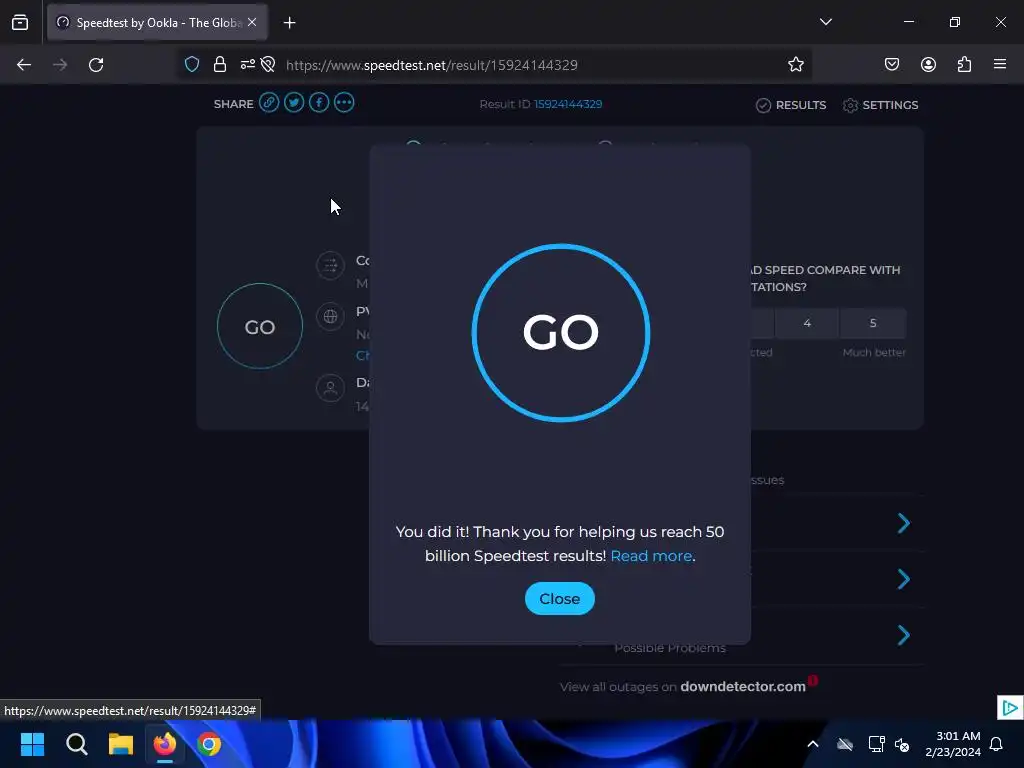Switch to Firefox in the taskbar
The image size is (1024, 768).
click(x=165, y=744)
